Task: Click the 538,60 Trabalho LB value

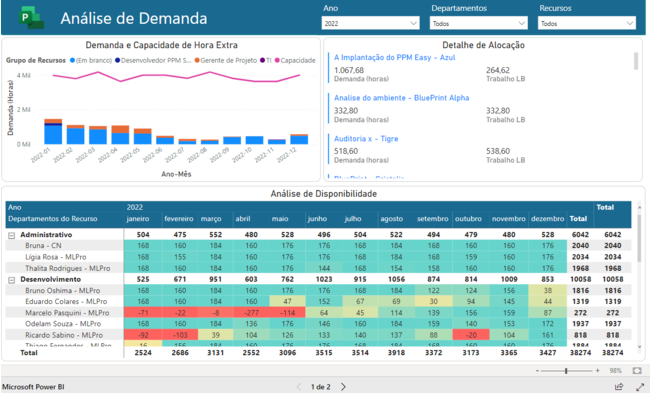Action: tap(498, 151)
